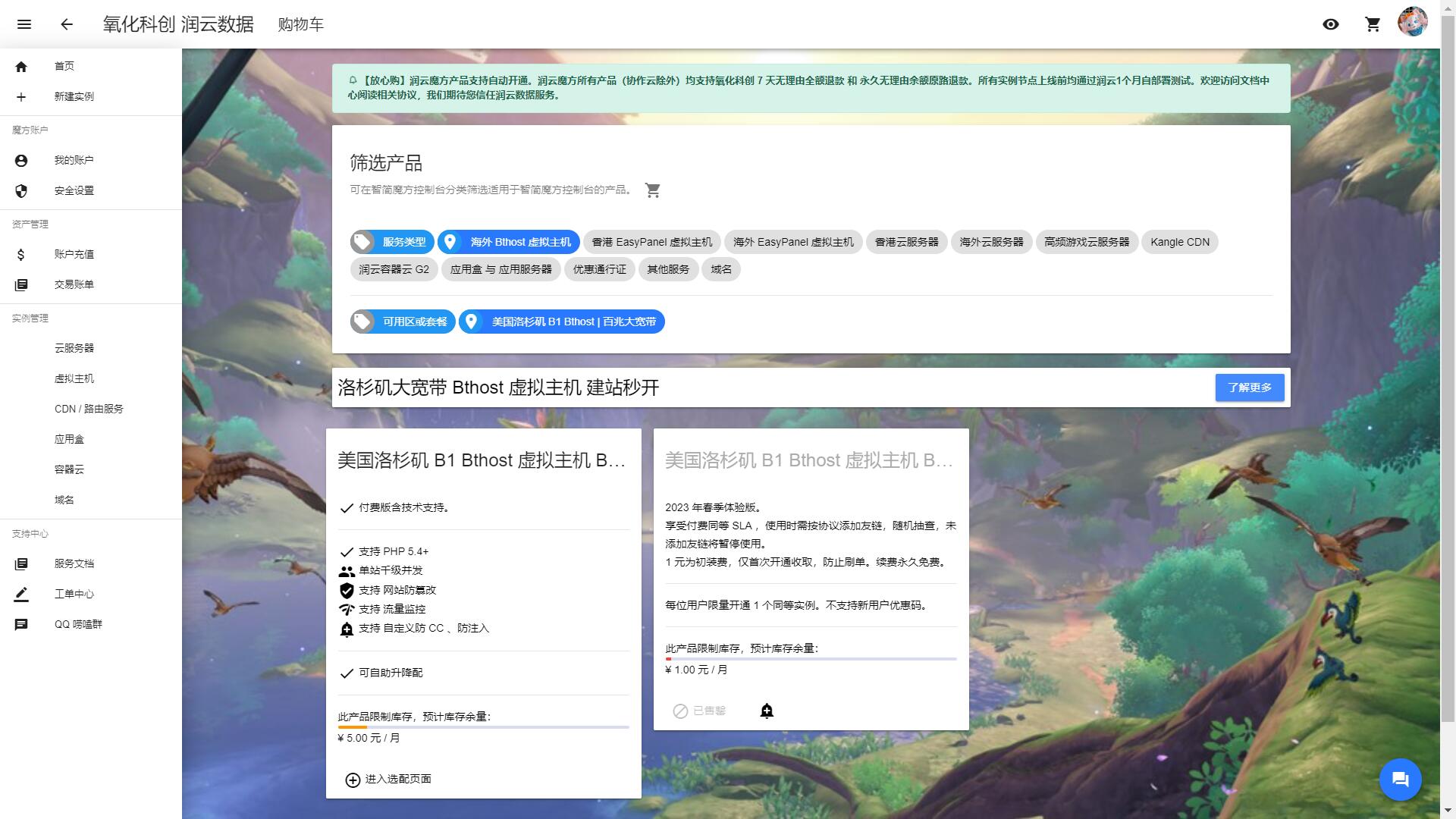The width and height of the screenshot is (1456, 819).
Task: Click the 氧化科创 润云数据 site title
Action: [x=178, y=24]
